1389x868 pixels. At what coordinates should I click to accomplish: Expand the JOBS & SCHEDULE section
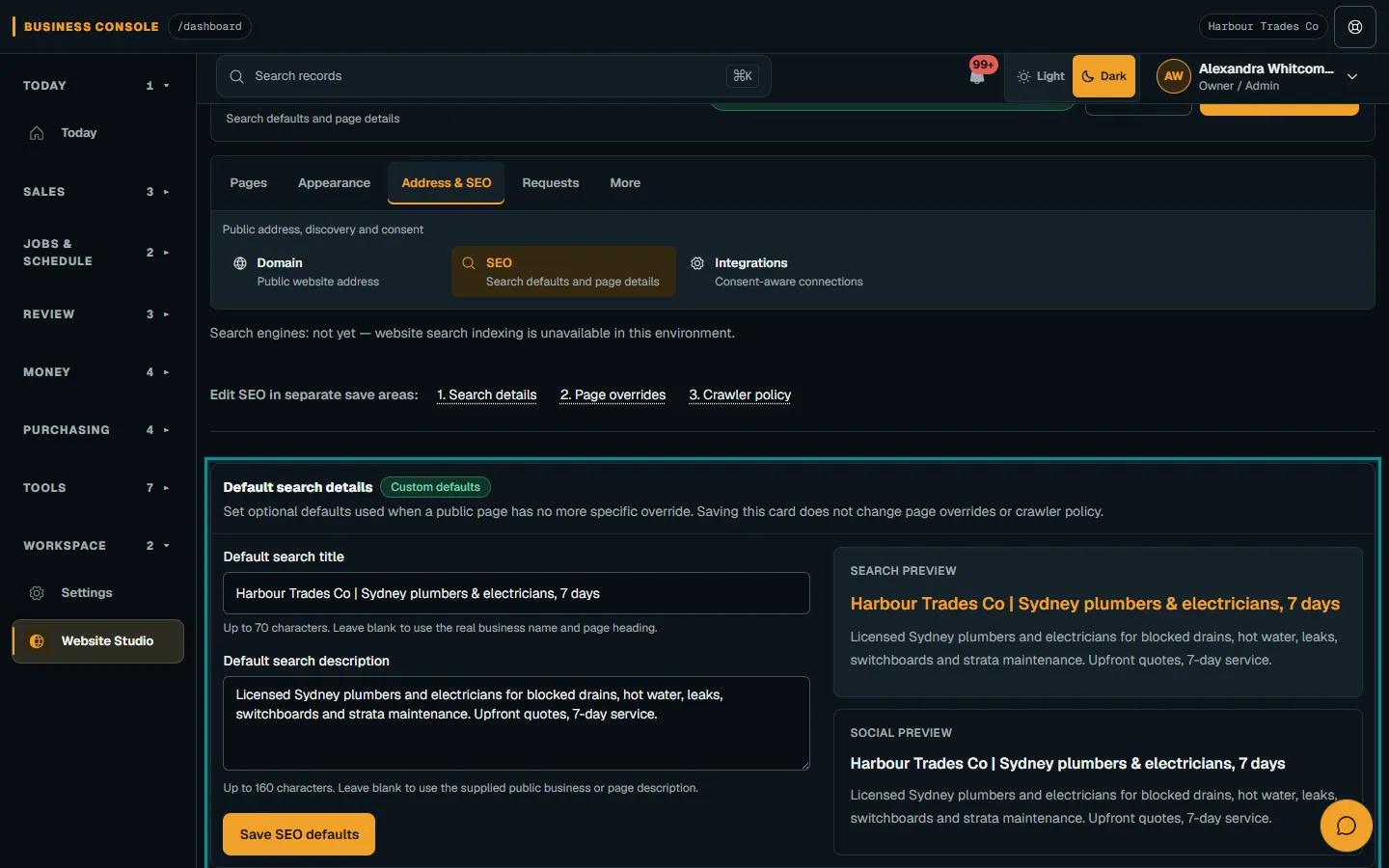click(96, 253)
